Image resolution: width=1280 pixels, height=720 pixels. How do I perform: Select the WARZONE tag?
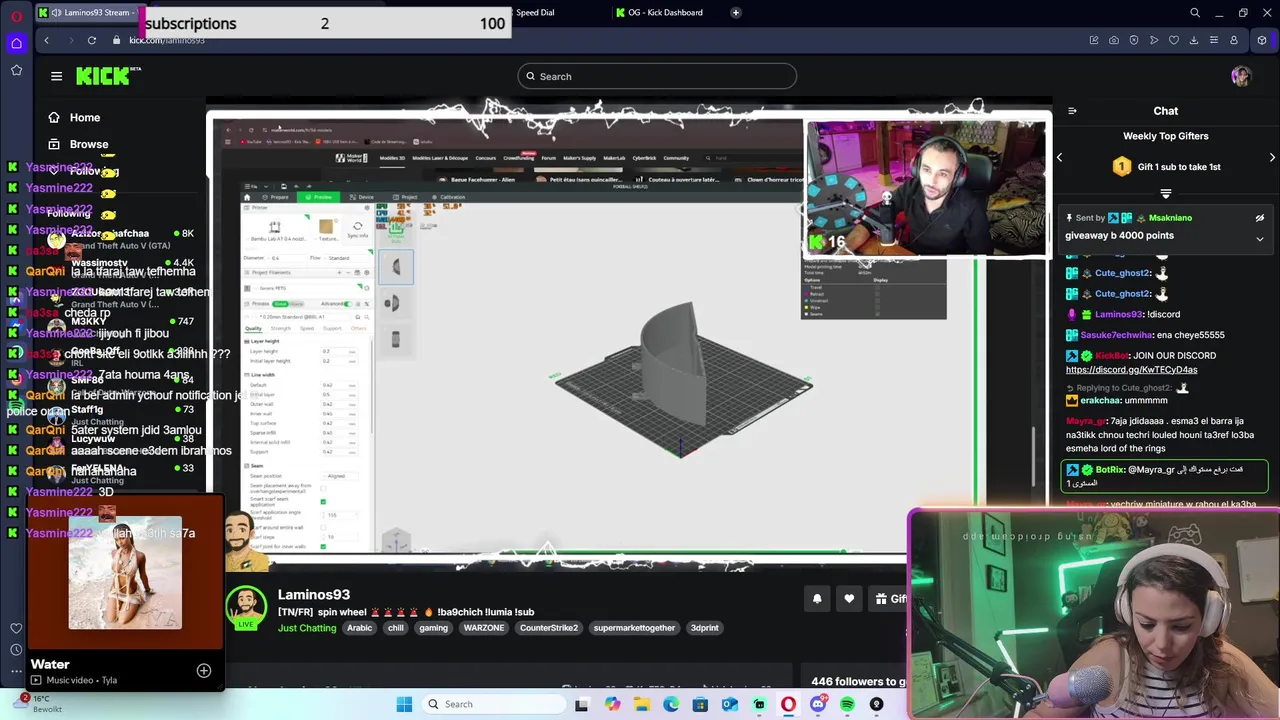click(484, 628)
